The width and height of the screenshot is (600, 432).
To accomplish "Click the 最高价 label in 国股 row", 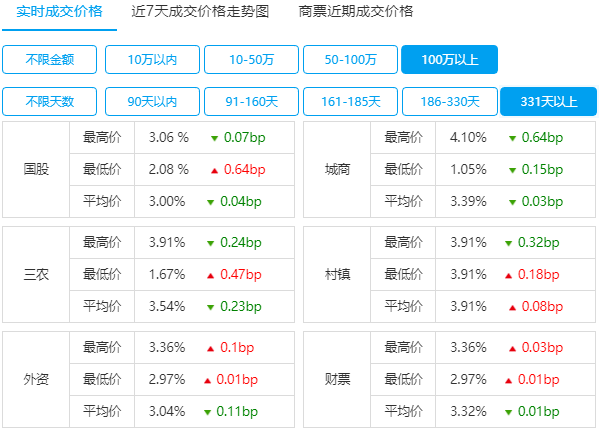I will click(x=102, y=137).
